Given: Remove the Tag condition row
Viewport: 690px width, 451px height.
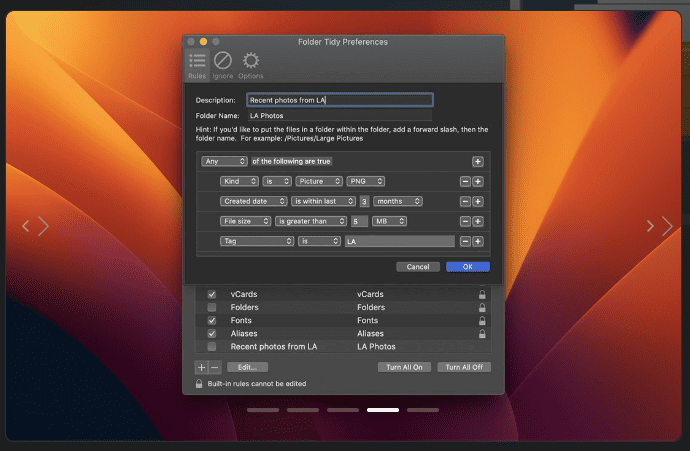Looking at the screenshot, I should tap(465, 241).
